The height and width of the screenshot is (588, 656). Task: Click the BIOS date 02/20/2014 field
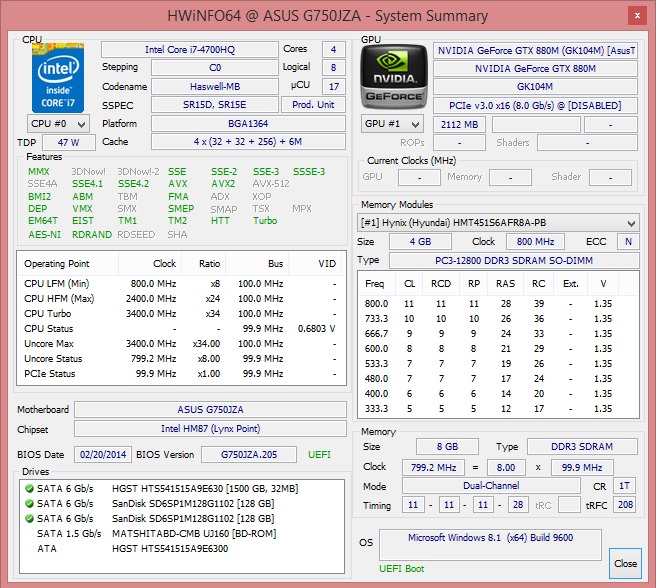point(103,454)
